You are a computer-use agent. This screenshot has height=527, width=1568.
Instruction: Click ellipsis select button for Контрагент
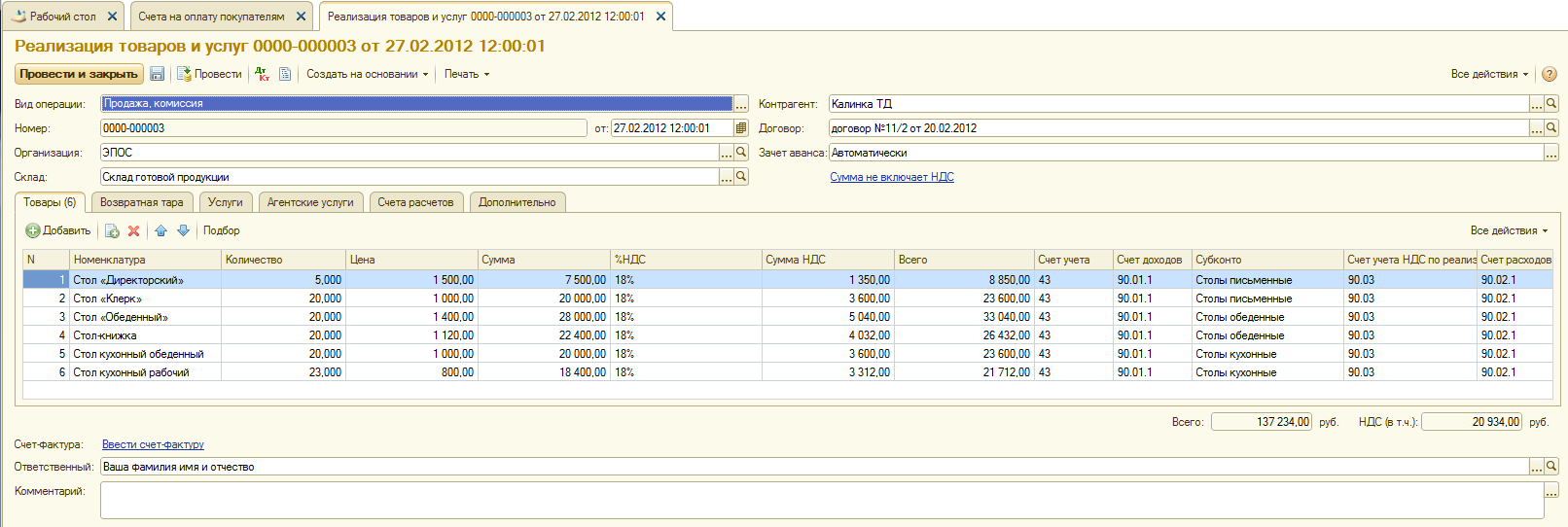[x=1537, y=103]
